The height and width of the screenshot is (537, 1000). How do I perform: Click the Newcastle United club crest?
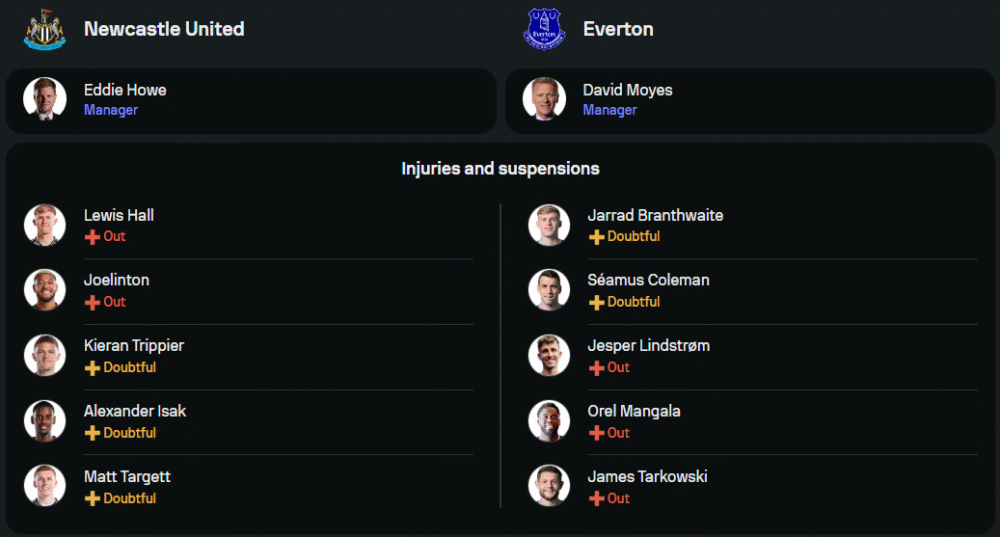point(45,29)
